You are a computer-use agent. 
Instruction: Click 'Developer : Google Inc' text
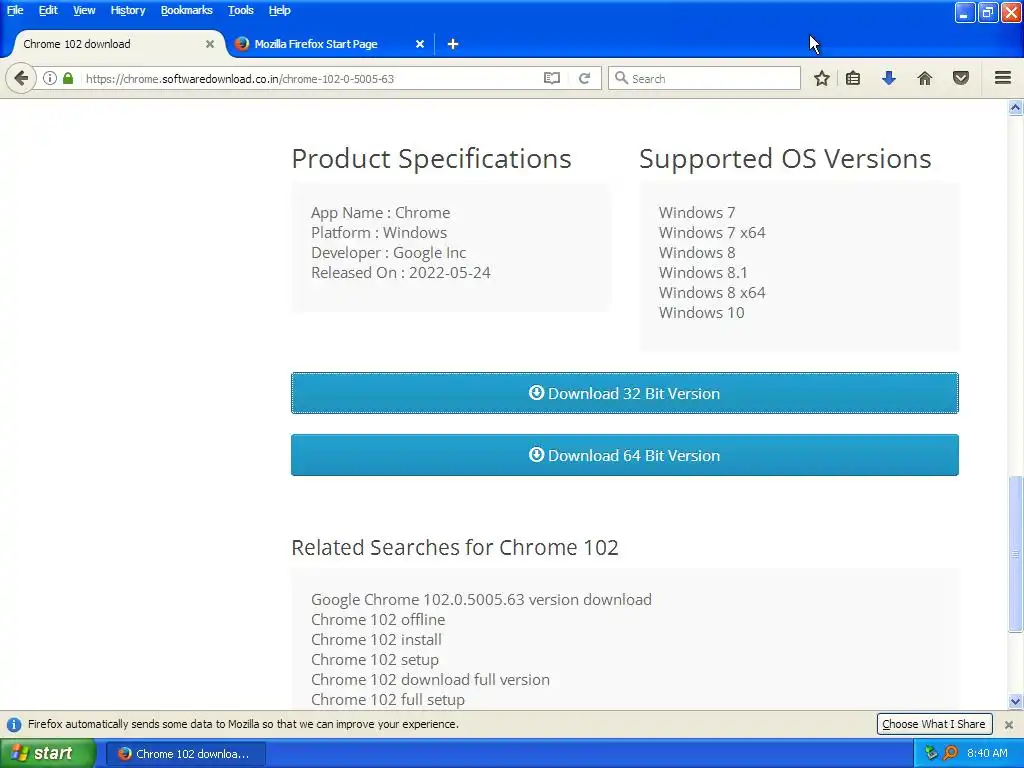click(x=389, y=253)
